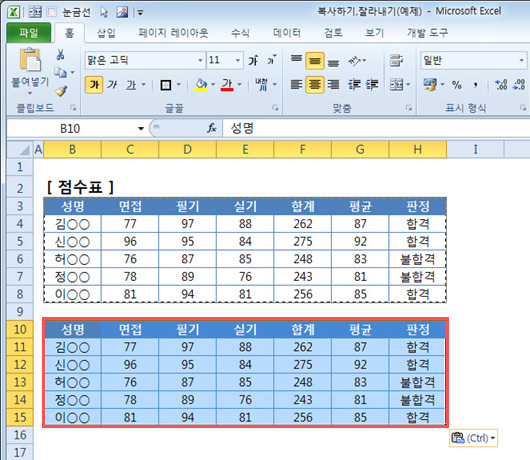The height and width of the screenshot is (460, 530).
Task: Toggle left text alignment
Action: pyautogui.click(x=296, y=84)
